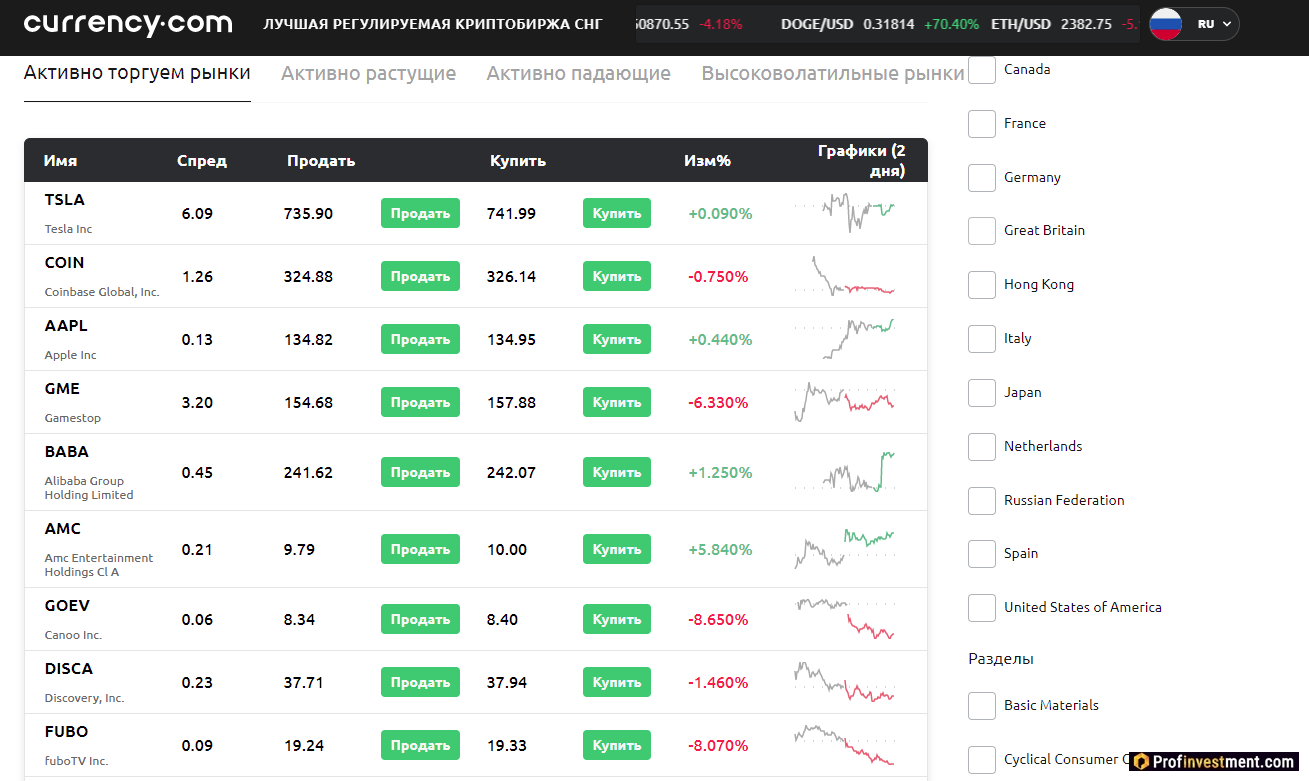Screen dimensions: 1309x781
Task: Click Продать button for AAPL
Action: tap(420, 339)
